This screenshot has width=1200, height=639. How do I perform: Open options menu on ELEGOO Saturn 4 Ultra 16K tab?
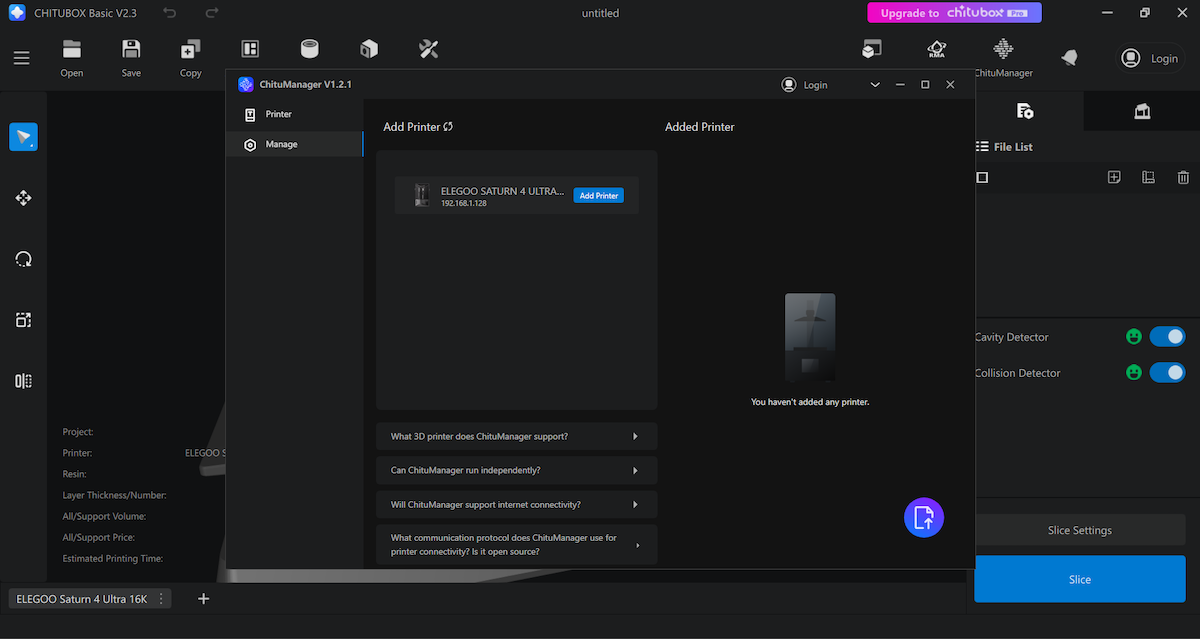[161, 599]
